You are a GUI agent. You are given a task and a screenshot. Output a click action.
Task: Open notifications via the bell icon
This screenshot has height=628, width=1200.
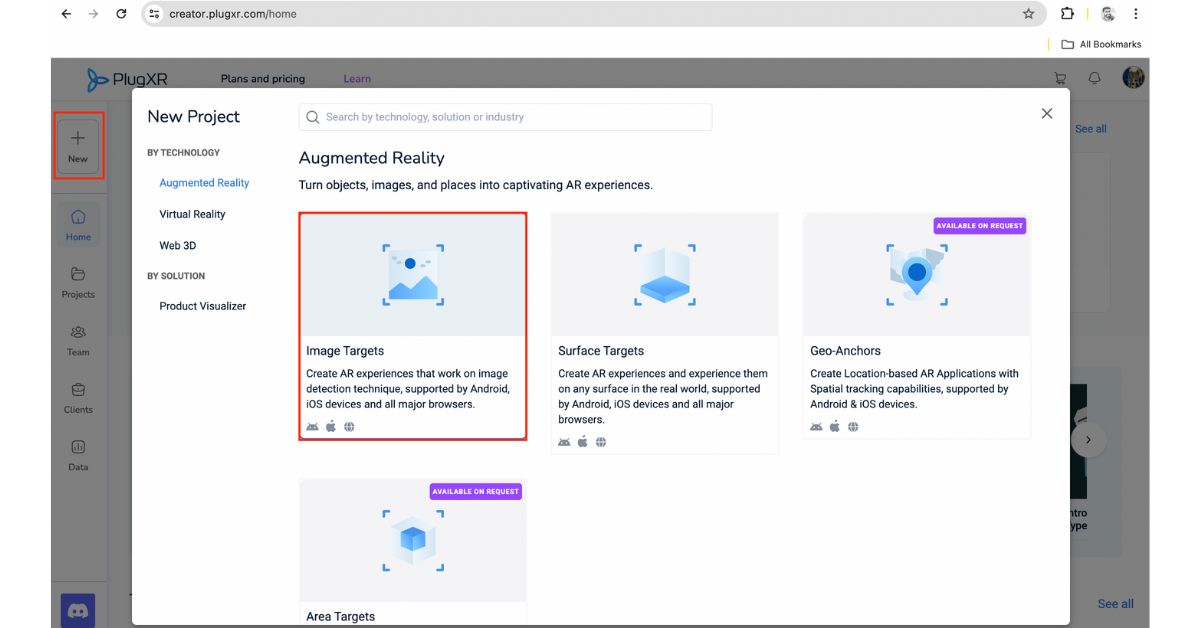(1094, 78)
